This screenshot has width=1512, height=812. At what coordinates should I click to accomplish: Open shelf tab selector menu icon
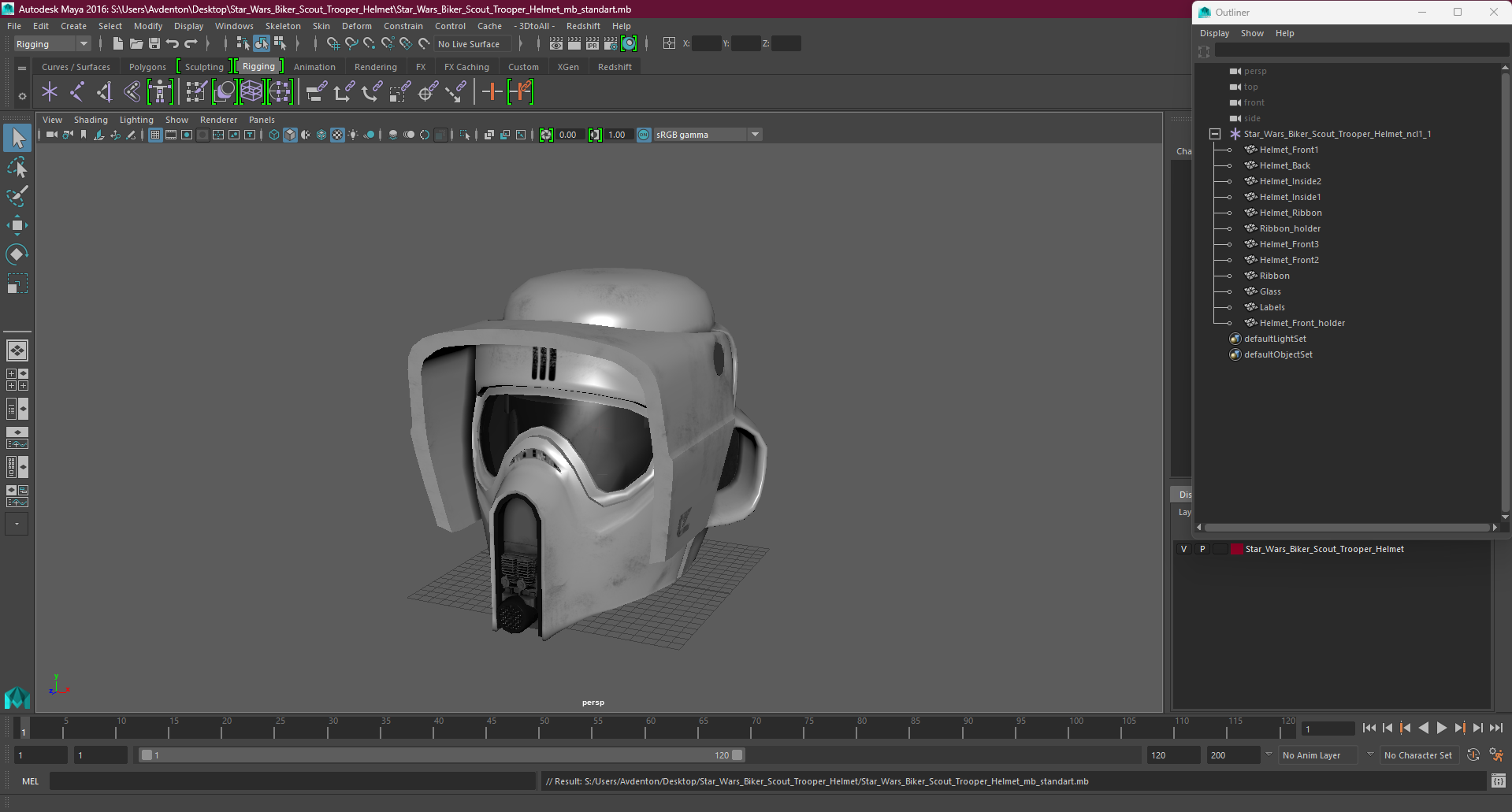pos(22,69)
